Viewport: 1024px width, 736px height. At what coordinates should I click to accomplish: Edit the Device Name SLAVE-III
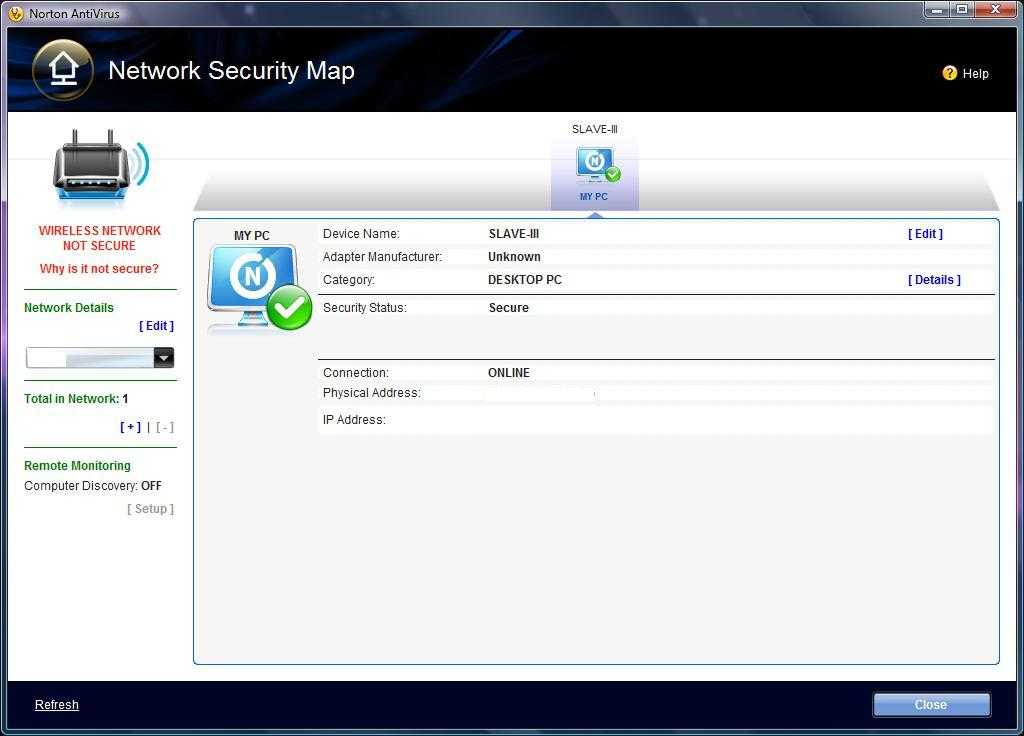925,234
